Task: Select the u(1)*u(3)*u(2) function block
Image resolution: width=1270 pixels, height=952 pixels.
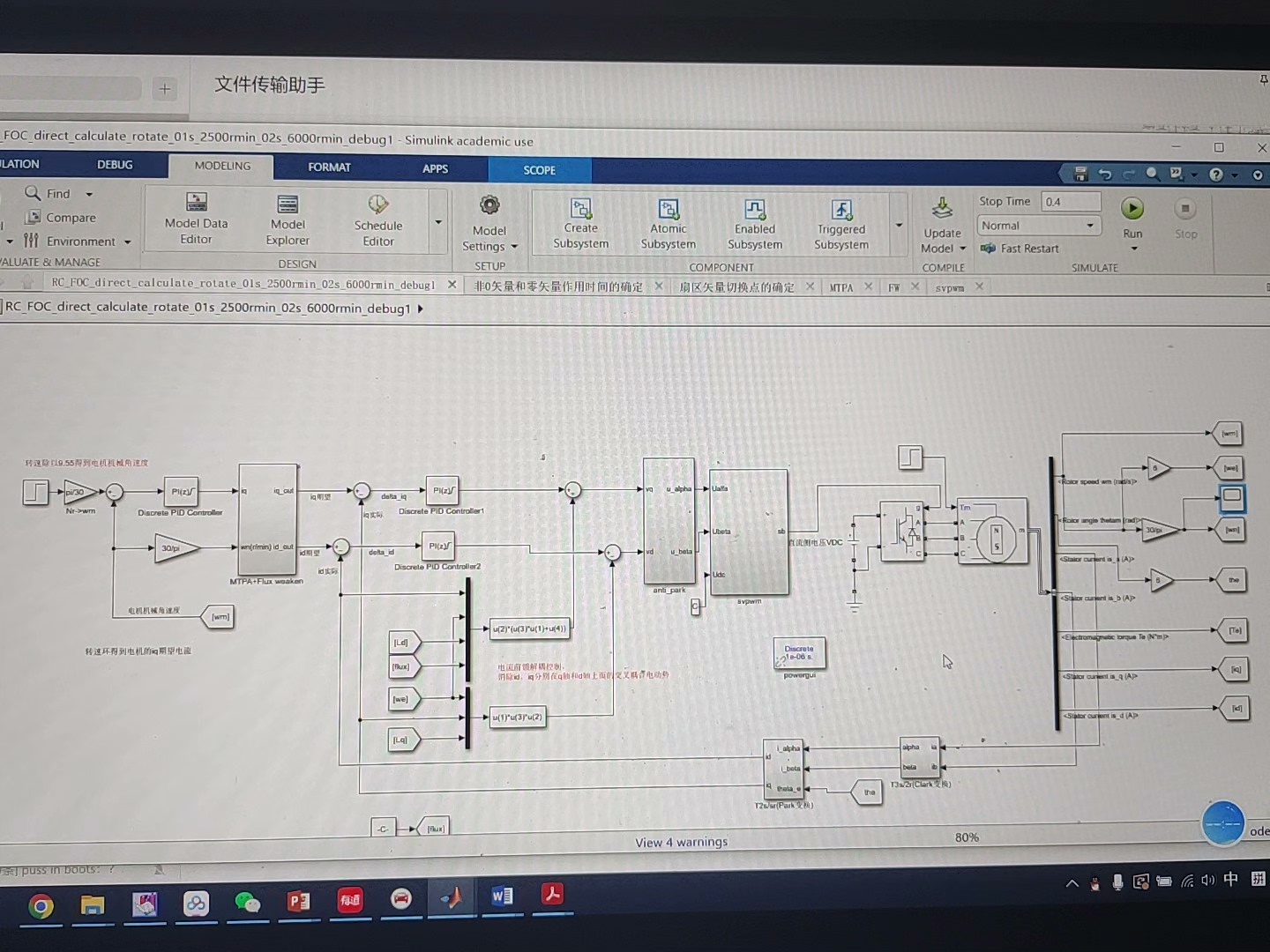Action: pos(518,717)
